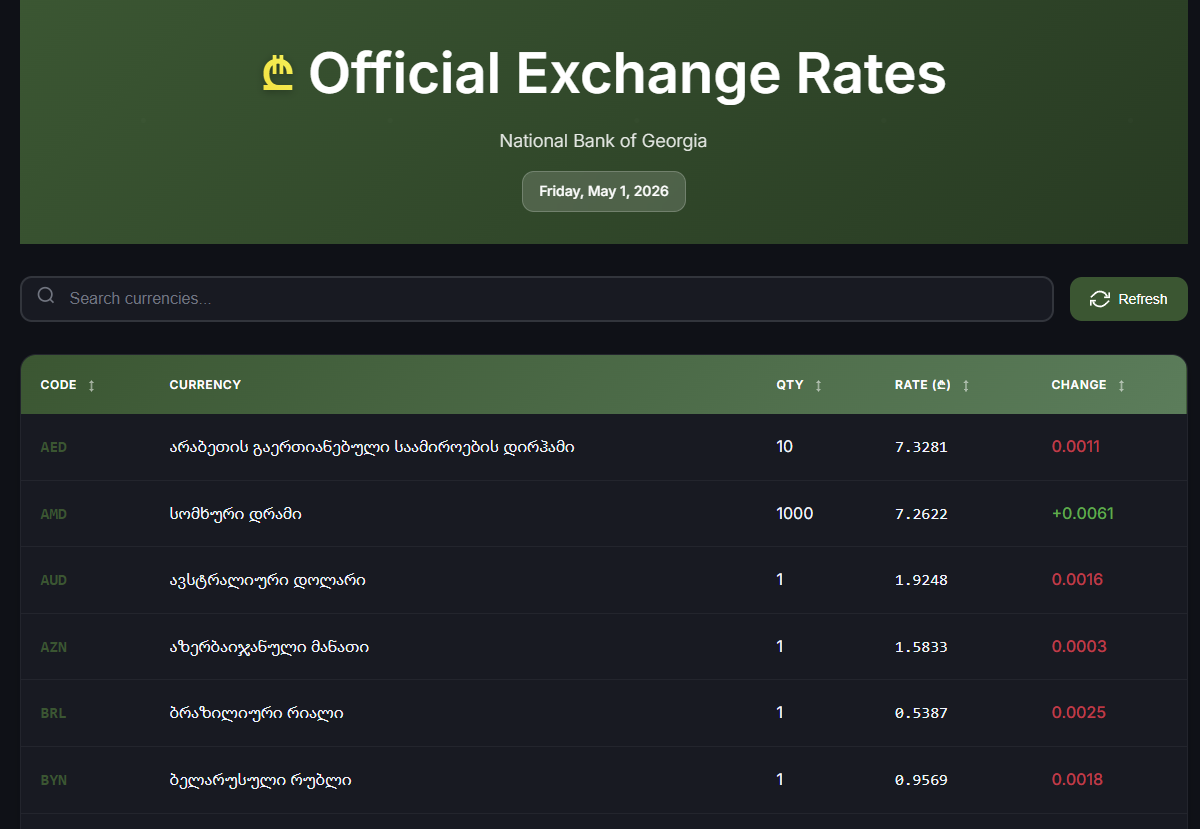Click the National Bank of Georgia subtitle

pyautogui.click(x=603, y=141)
